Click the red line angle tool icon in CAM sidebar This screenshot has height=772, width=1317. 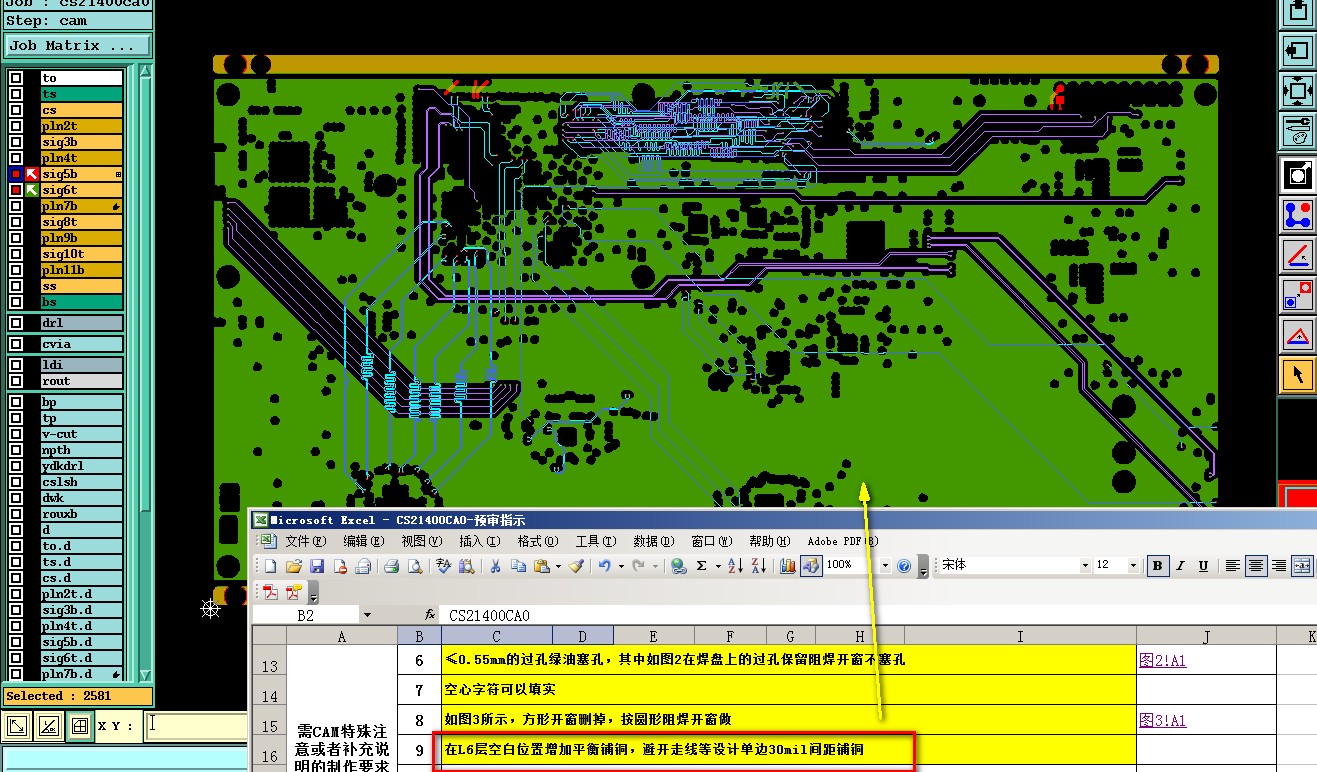tap(1297, 254)
